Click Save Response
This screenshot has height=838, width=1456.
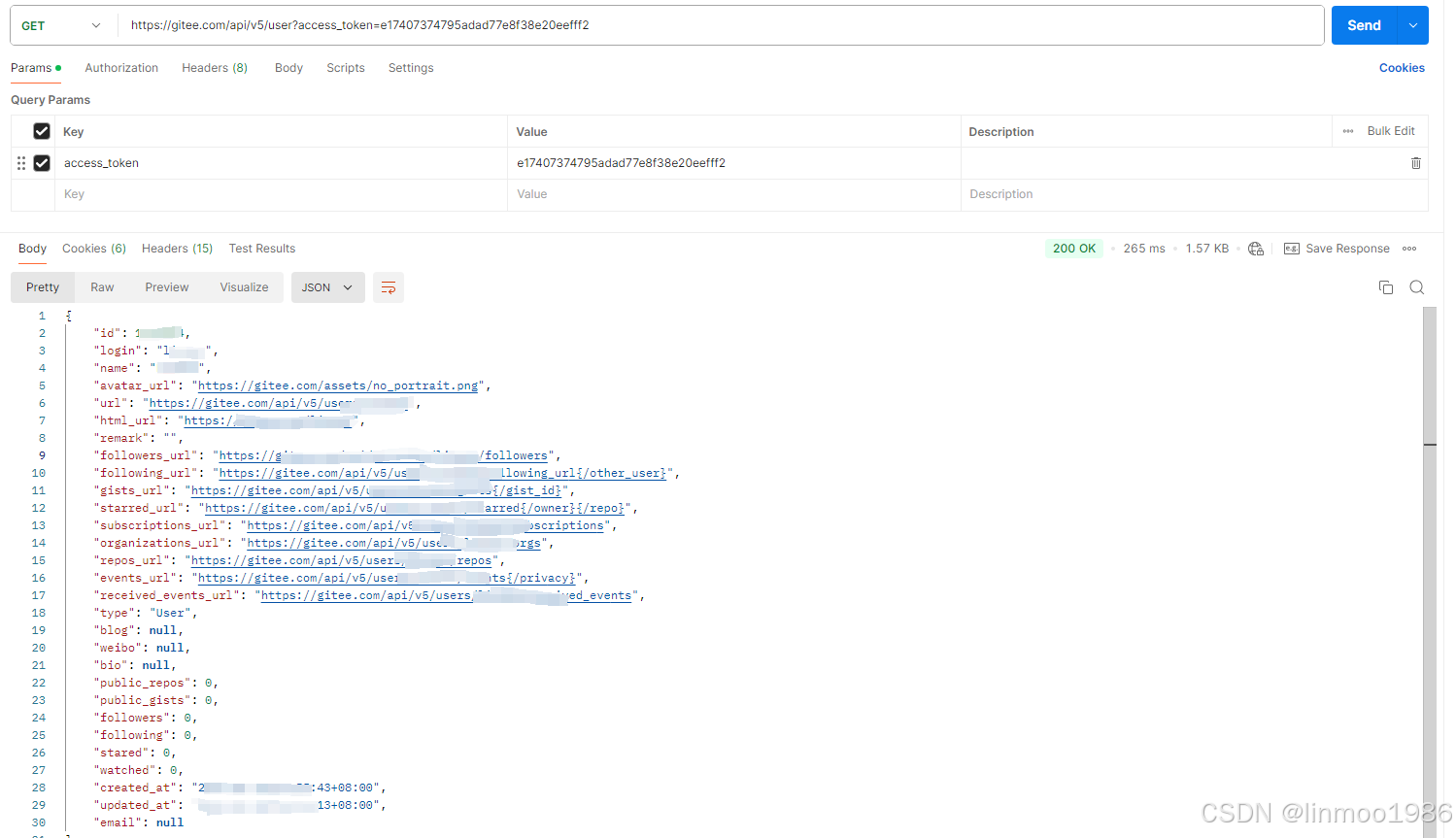[x=1337, y=249]
